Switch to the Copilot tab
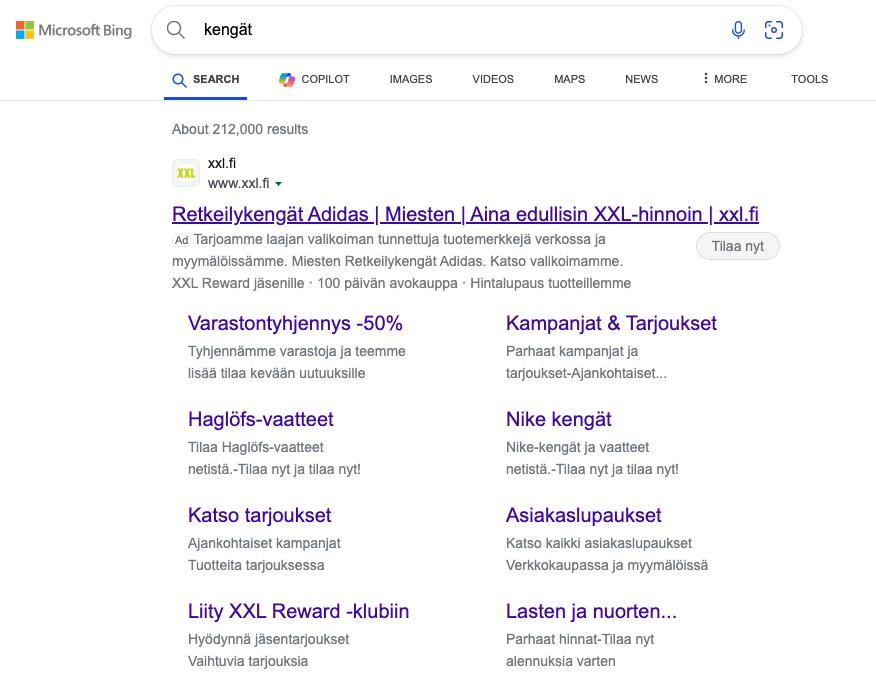 click(314, 79)
